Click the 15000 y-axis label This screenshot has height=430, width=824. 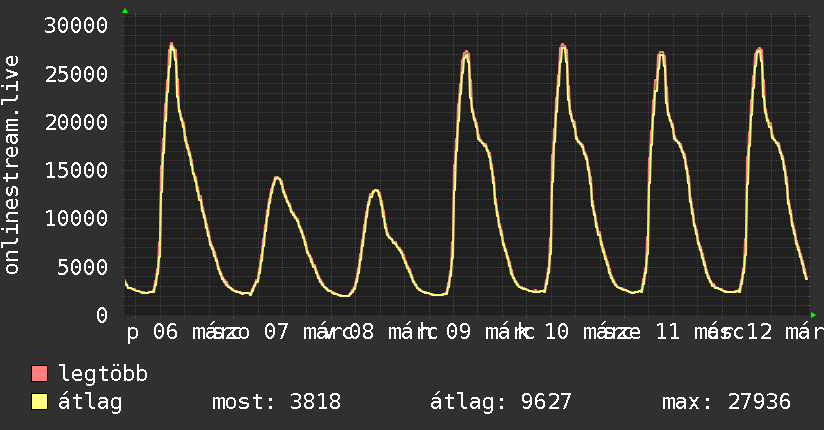coord(76,170)
